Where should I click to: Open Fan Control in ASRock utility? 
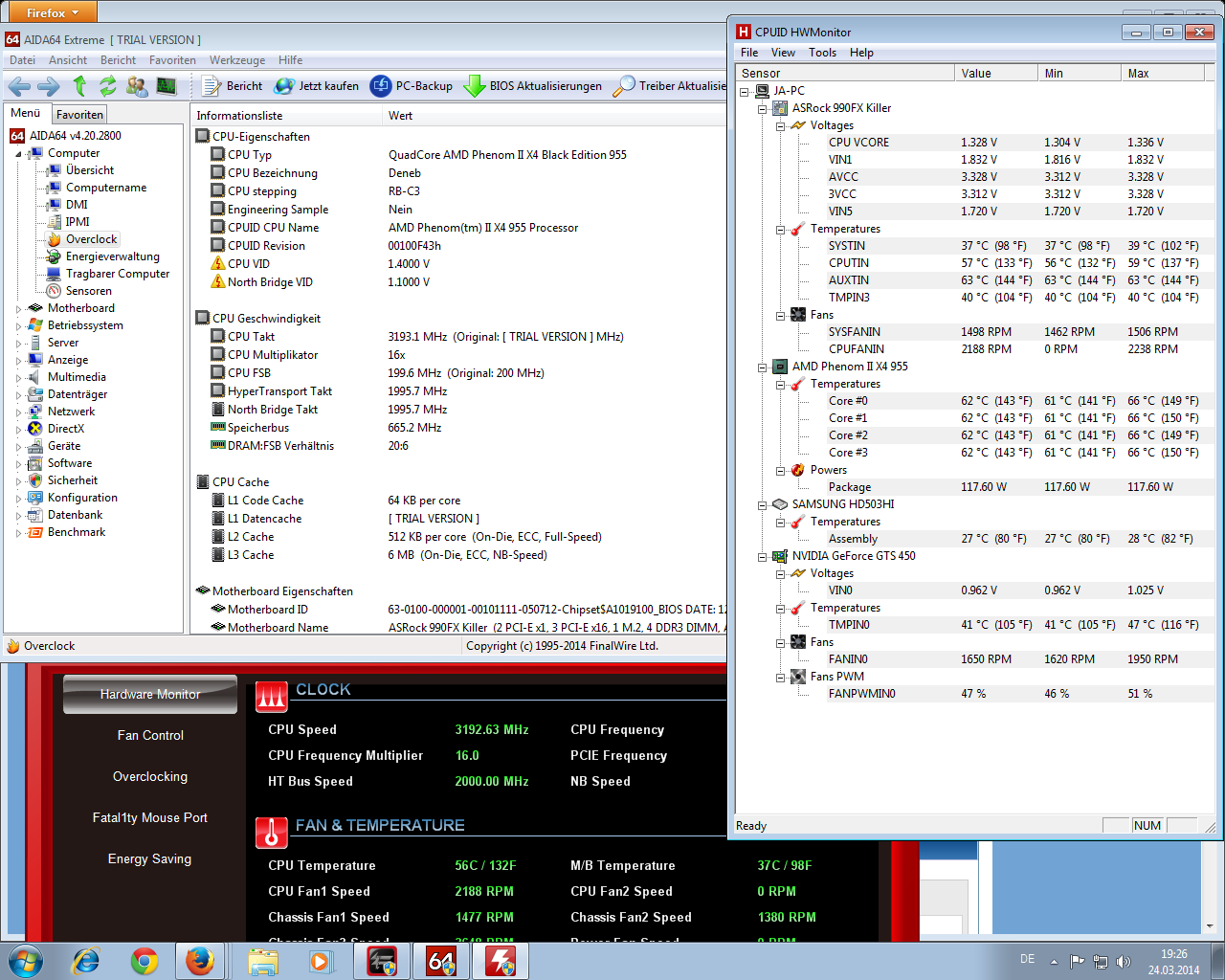coord(150,736)
